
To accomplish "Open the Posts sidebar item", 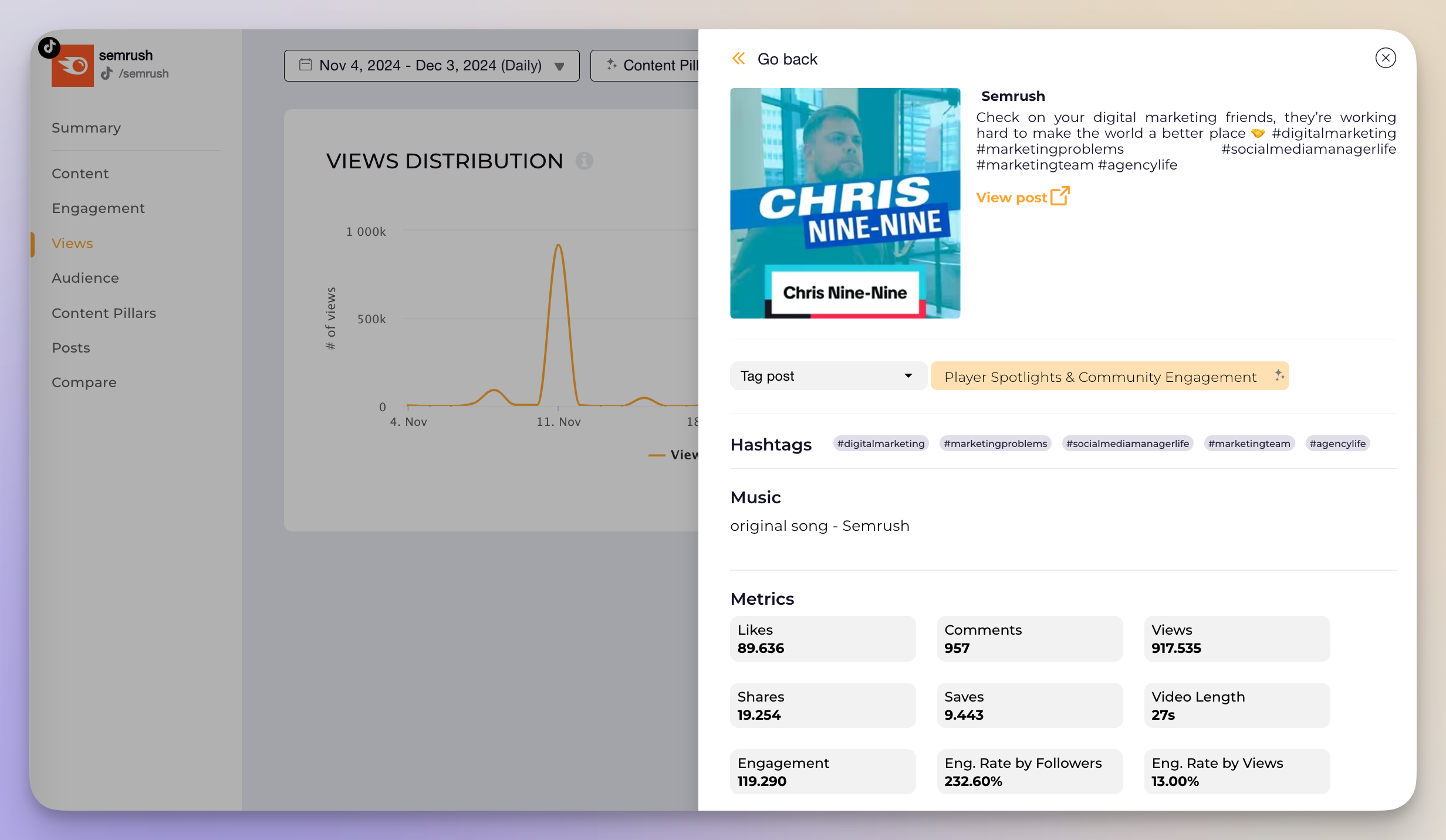I will pos(71,348).
